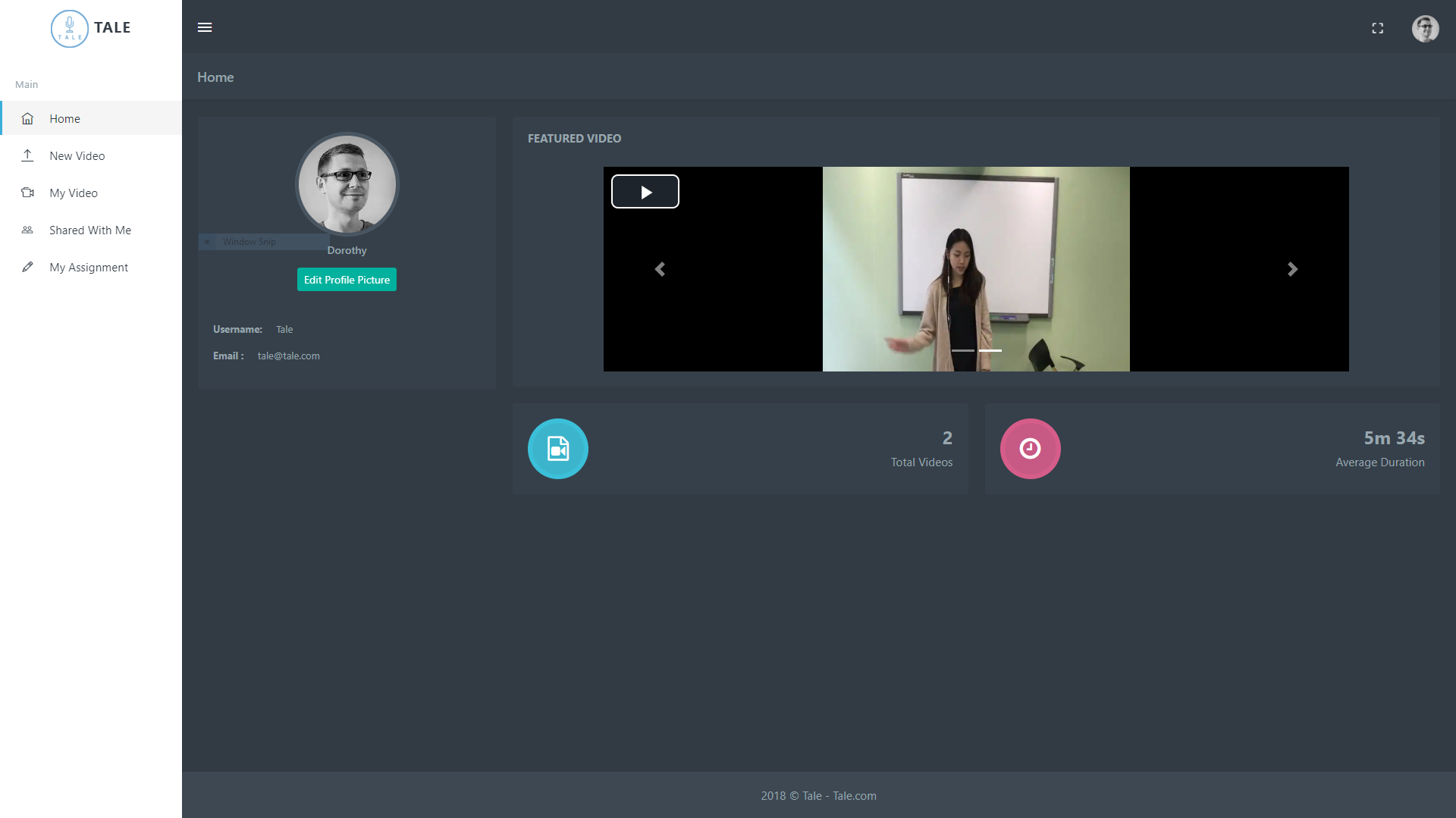
Task: Click the Edit Profile Picture button
Action: [347, 279]
